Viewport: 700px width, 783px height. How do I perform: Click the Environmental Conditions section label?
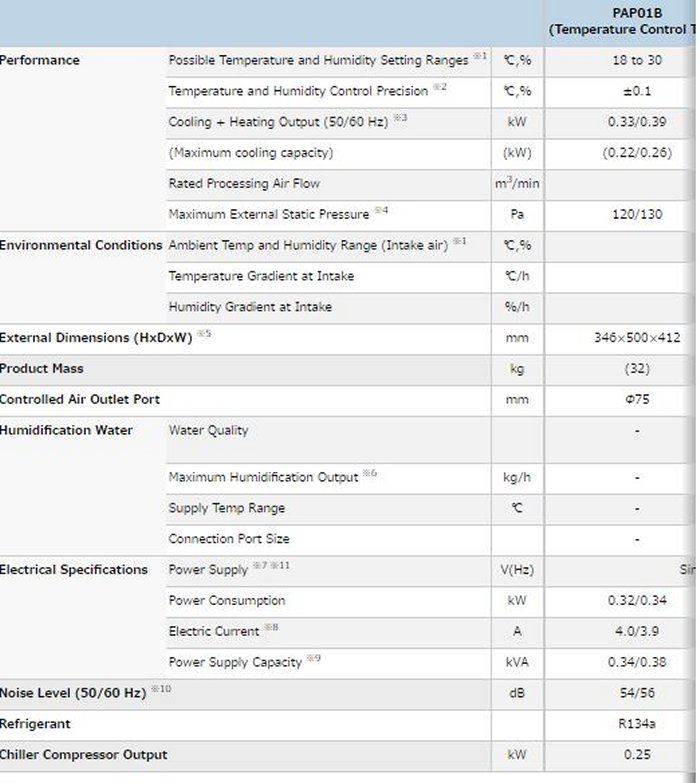tap(80, 245)
